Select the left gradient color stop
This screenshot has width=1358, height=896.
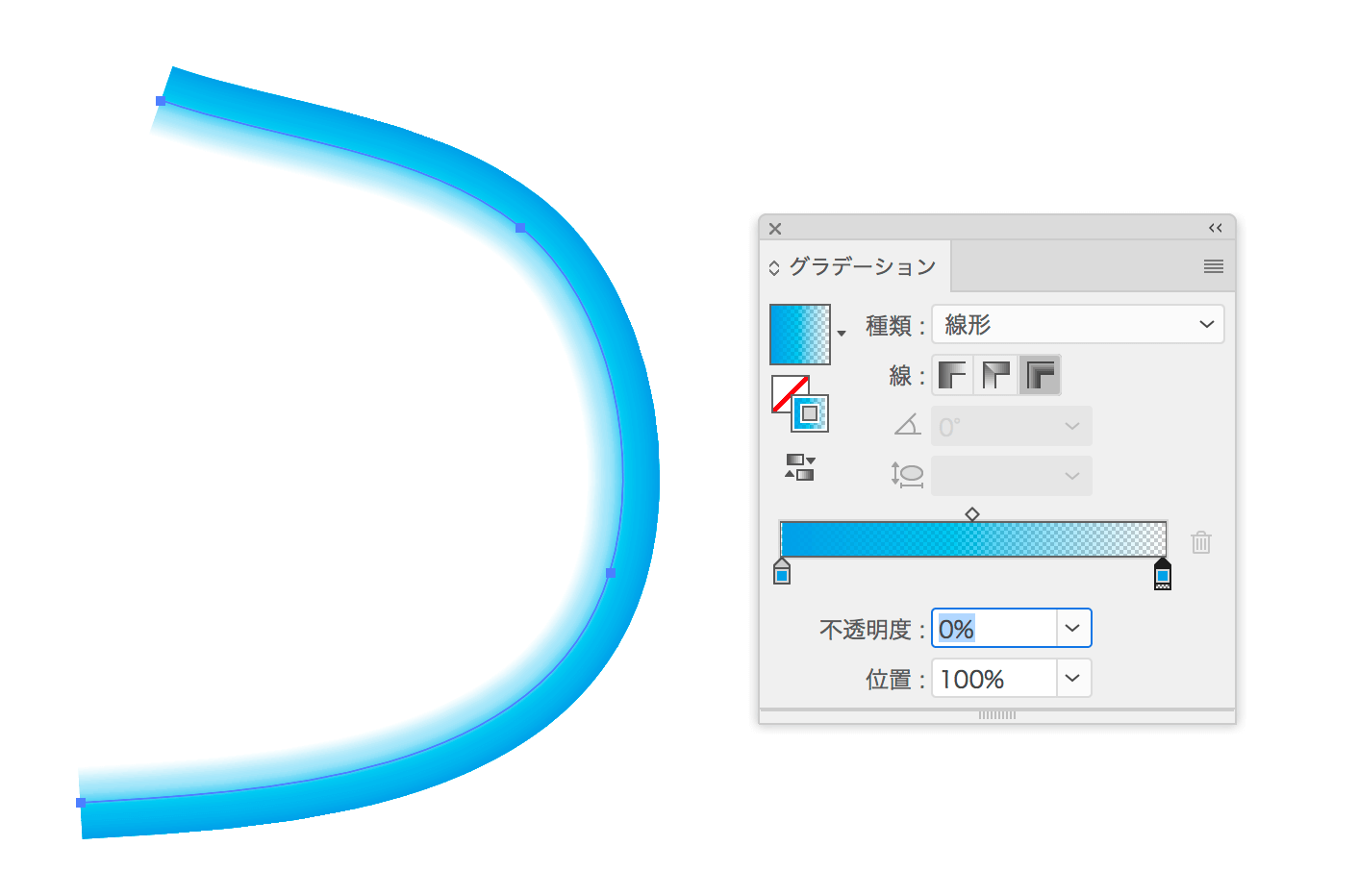pos(782,572)
